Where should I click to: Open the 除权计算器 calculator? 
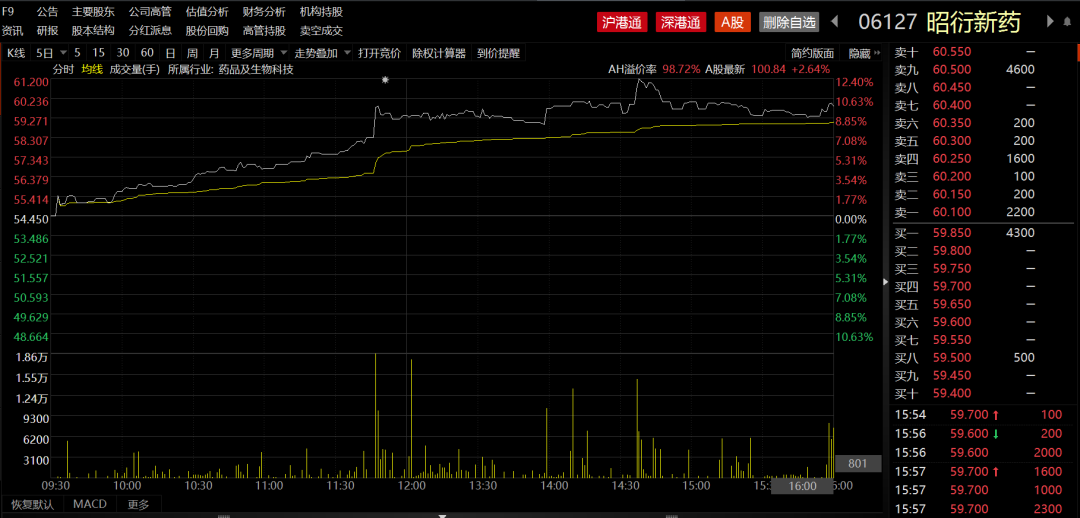tap(439, 53)
